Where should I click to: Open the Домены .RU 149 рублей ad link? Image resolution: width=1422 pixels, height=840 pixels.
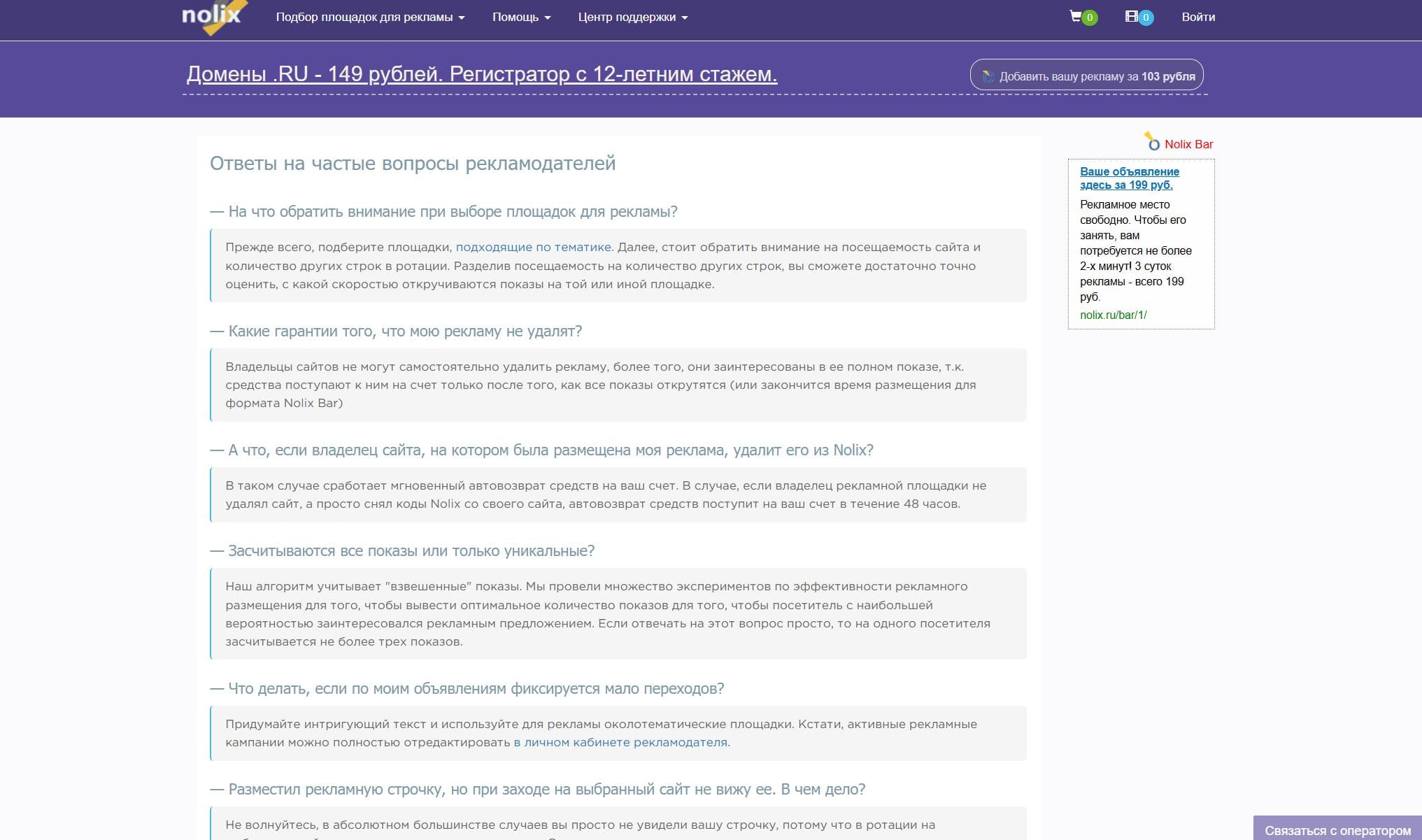point(481,73)
